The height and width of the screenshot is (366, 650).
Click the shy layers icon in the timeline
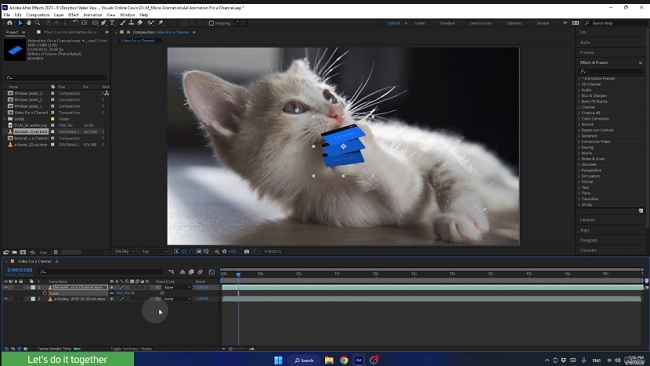tap(182, 272)
